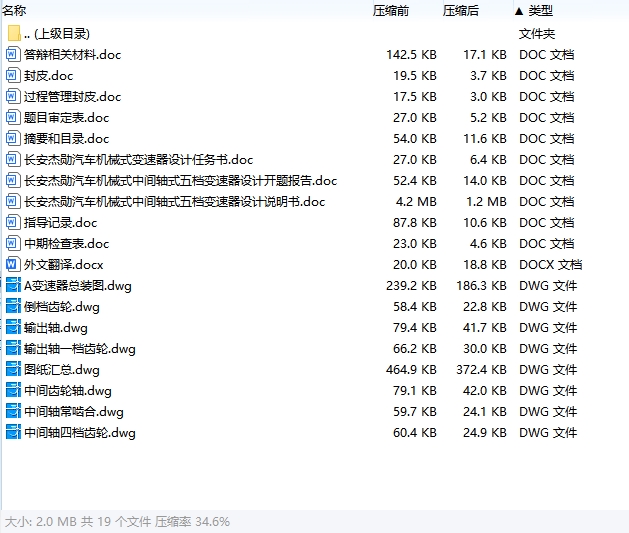Viewport: 629px width, 533px height.
Task: Click the DOCX icon for 外文翻译.docx
Action: click(13, 264)
